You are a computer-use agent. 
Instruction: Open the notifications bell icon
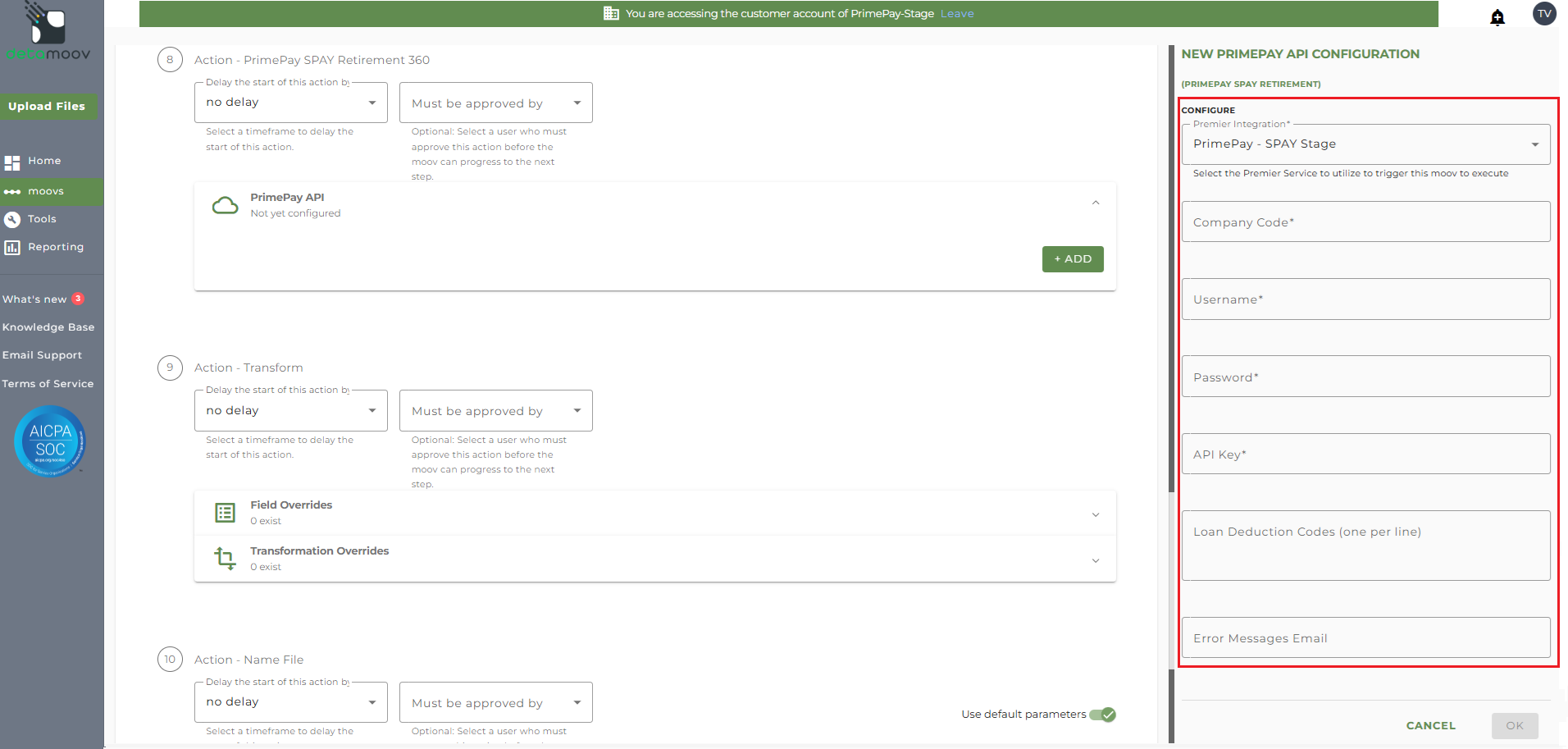click(1497, 17)
